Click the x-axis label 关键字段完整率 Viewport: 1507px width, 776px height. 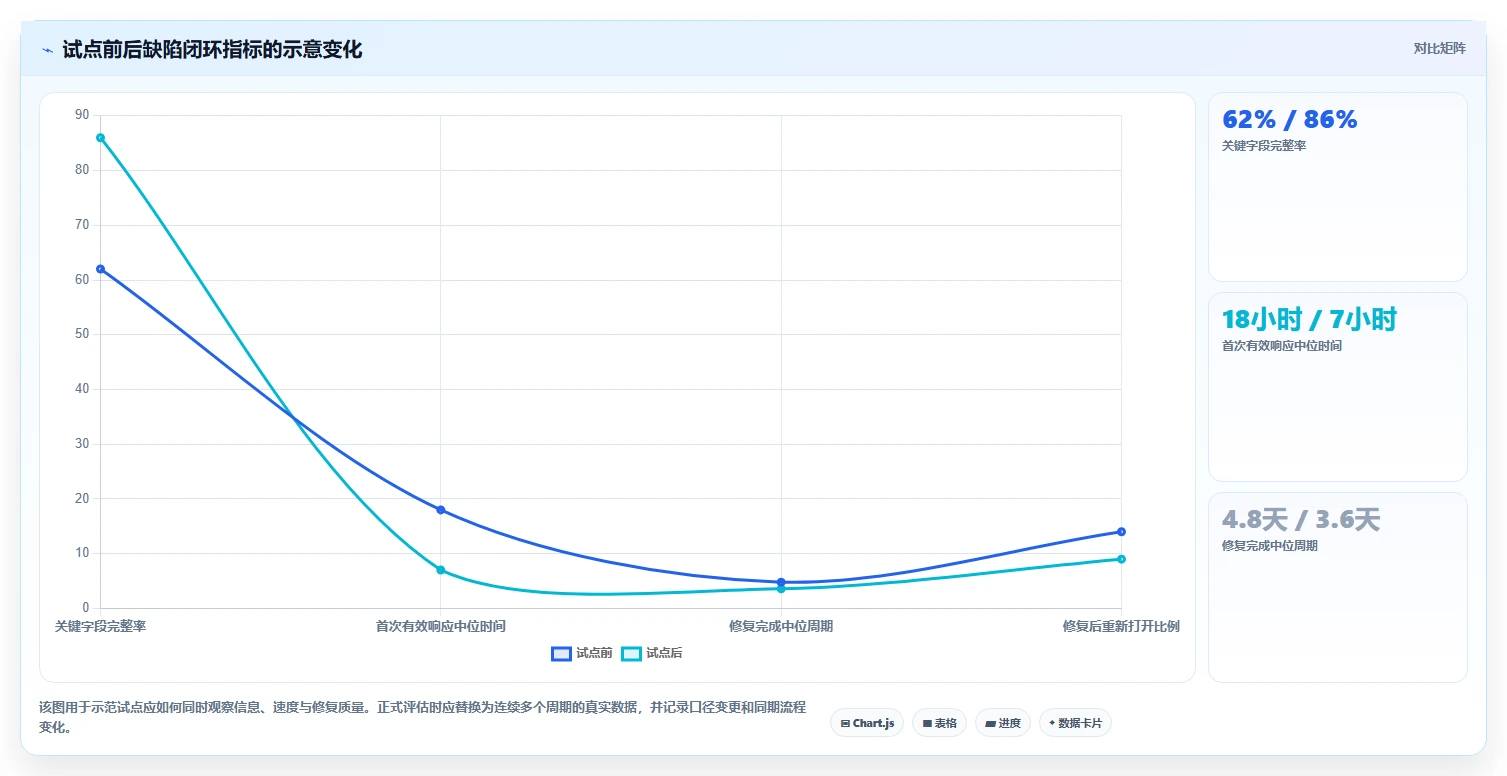pos(100,626)
